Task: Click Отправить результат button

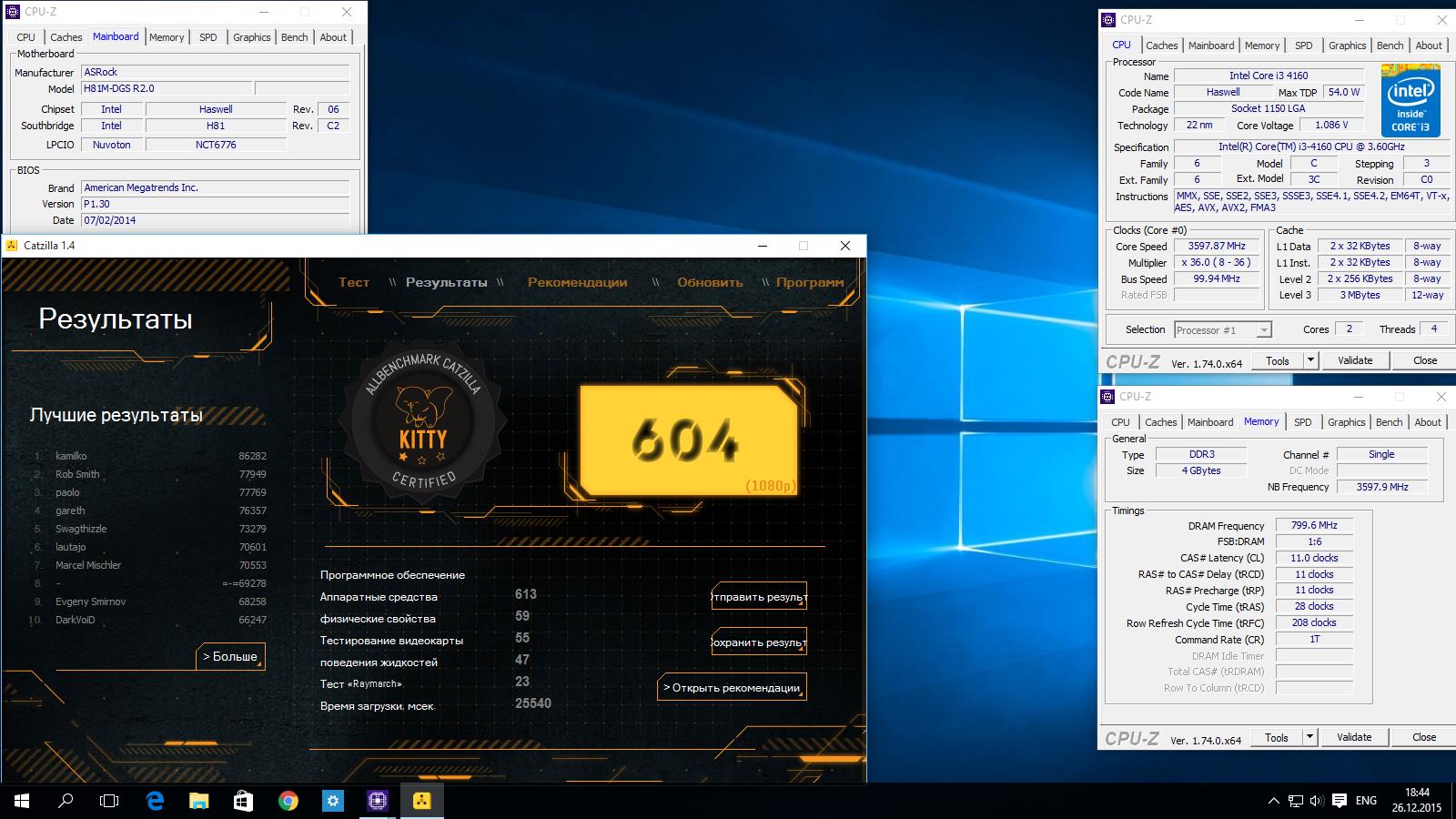Action: pos(759,597)
